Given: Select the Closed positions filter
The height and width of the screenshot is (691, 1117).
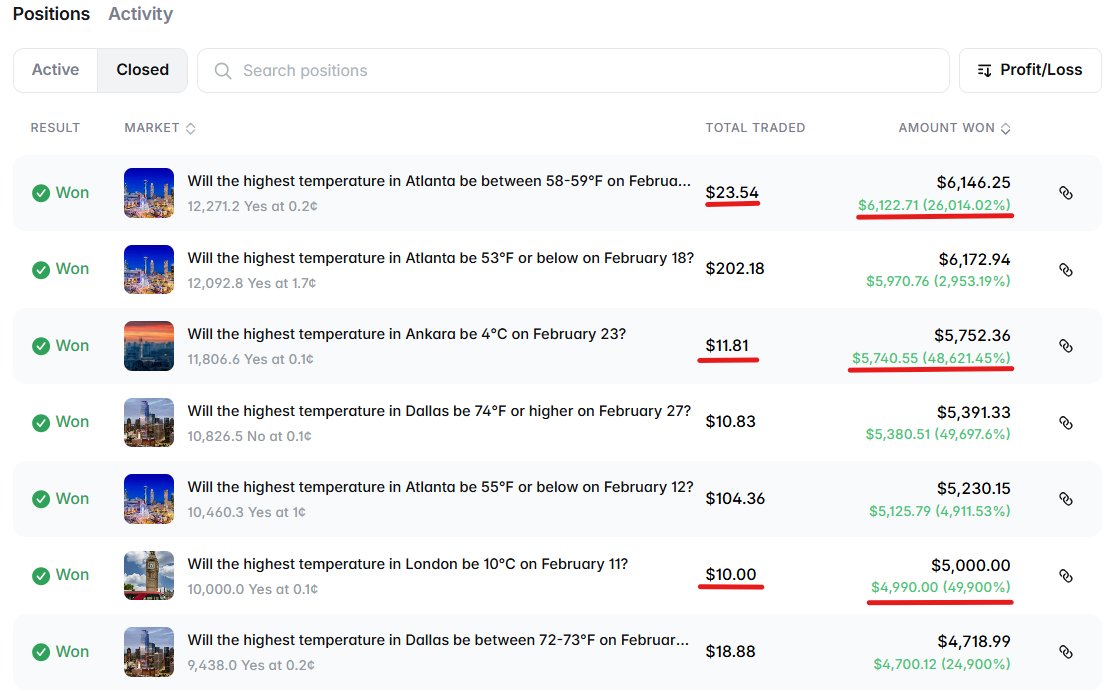Looking at the screenshot, I should [142, 70].
